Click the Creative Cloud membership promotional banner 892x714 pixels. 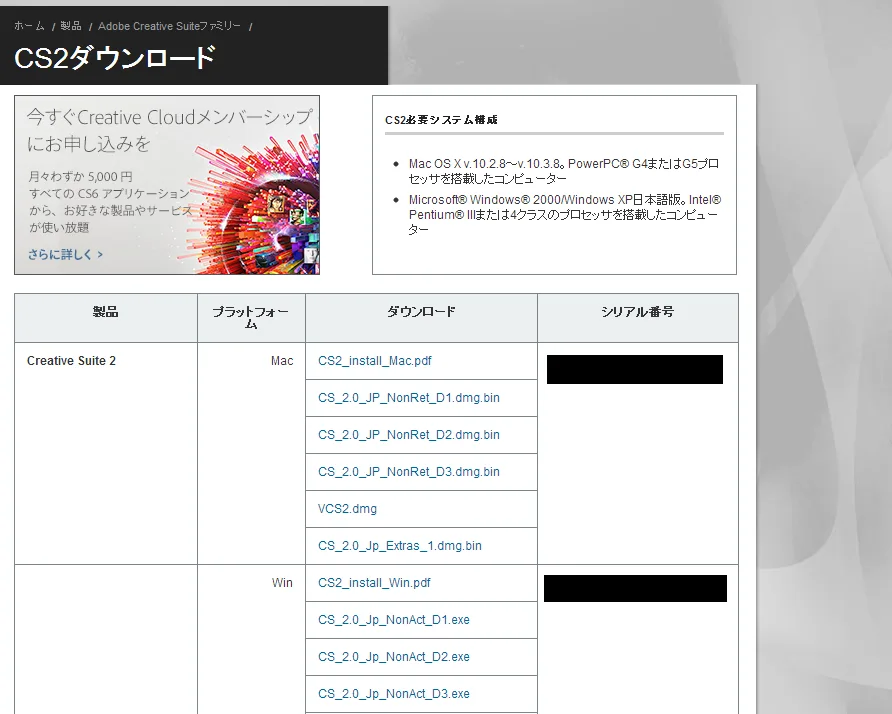pyautogui.click(x=166, y=184)
